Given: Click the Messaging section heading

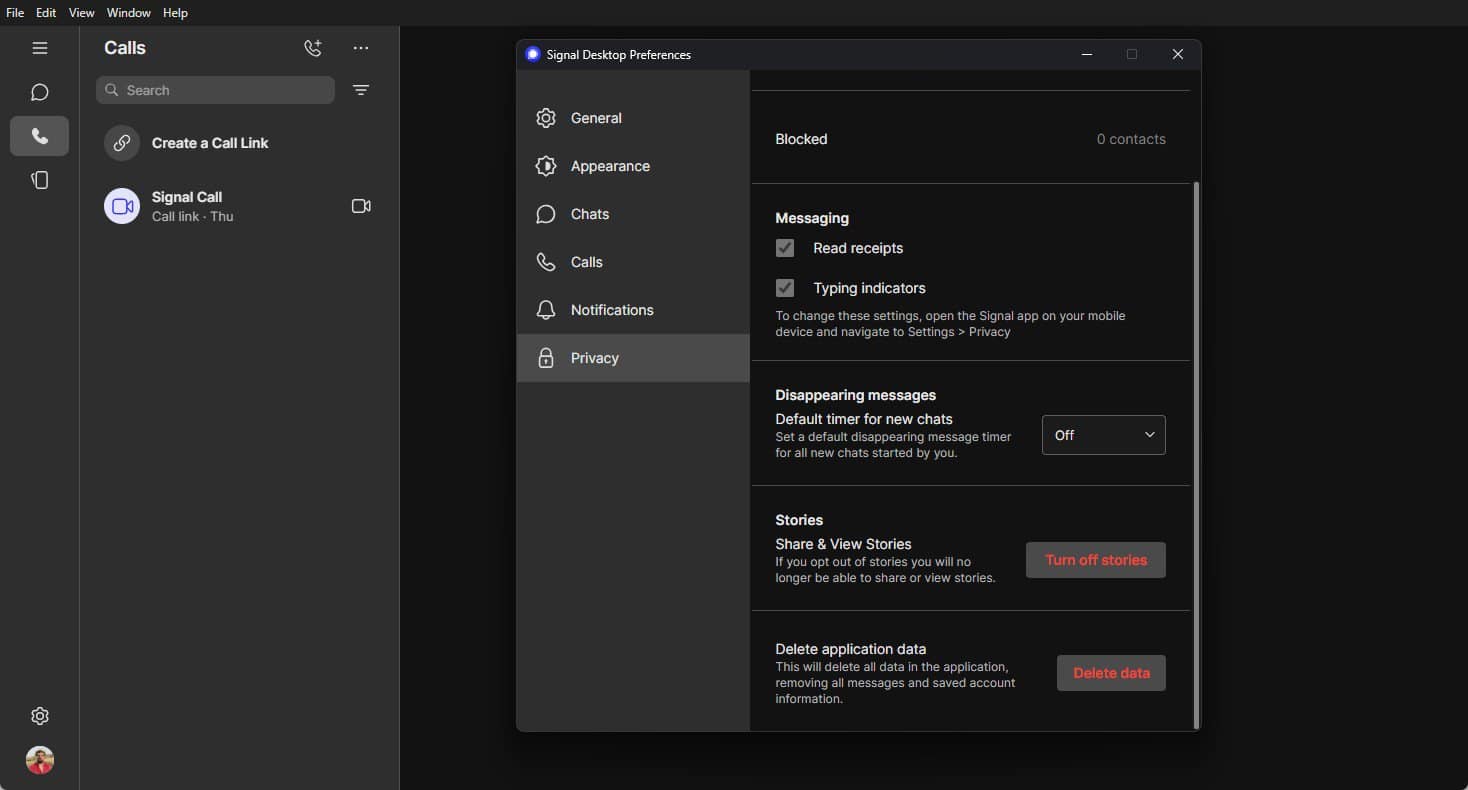Looking at the screenshot, I should click(x=812, y=218).
